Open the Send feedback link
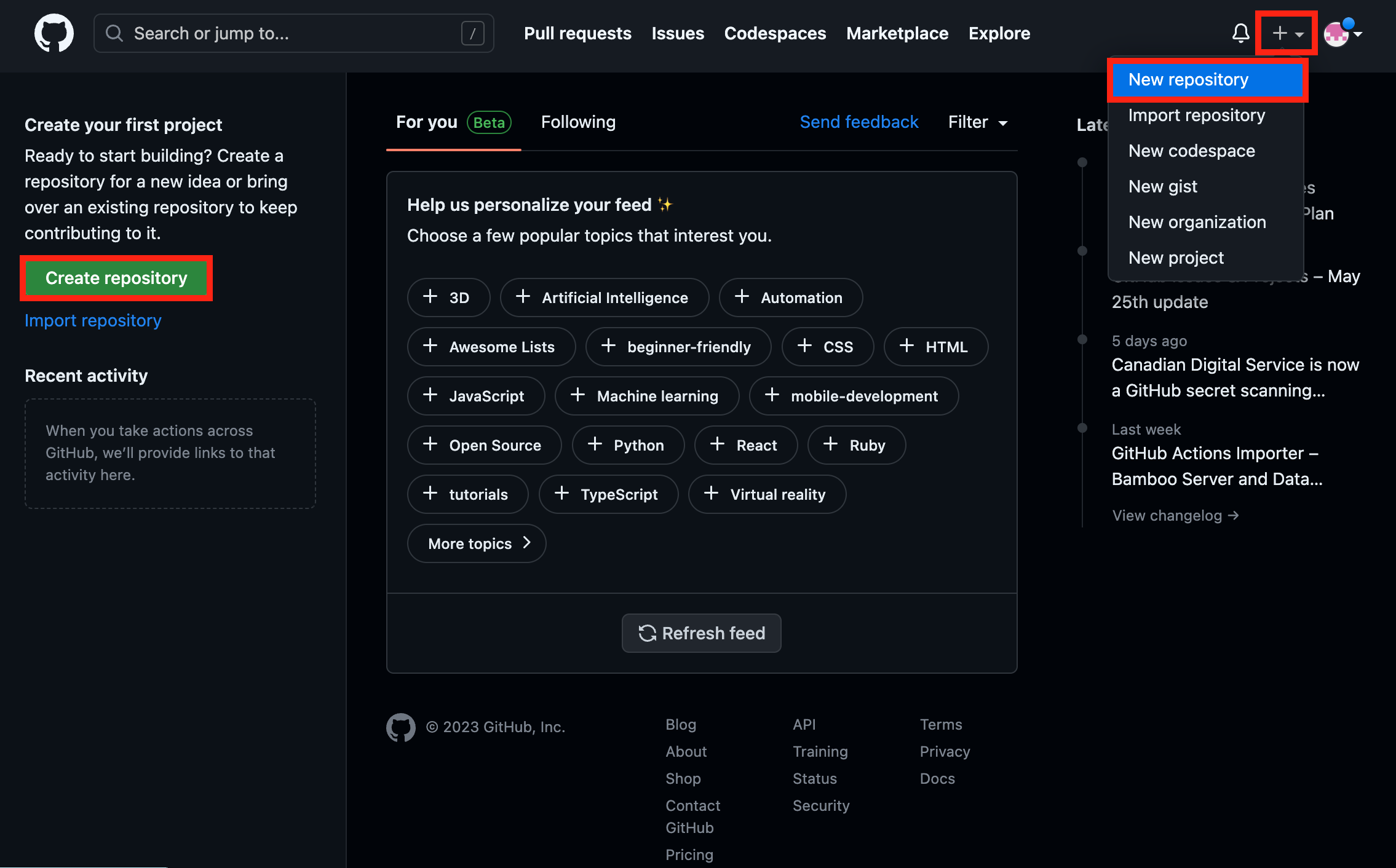The height and width of the screenshot is (868, 1396). pos(859,122)
